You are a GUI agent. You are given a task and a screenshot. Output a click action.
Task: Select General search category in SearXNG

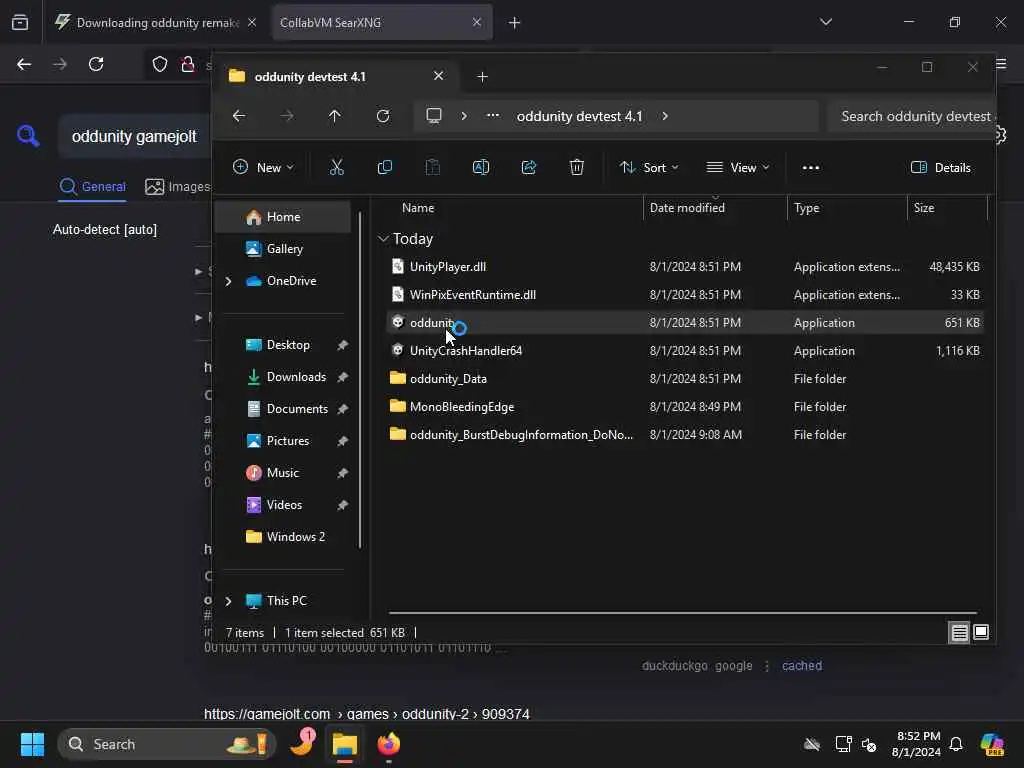pos(92,187)
